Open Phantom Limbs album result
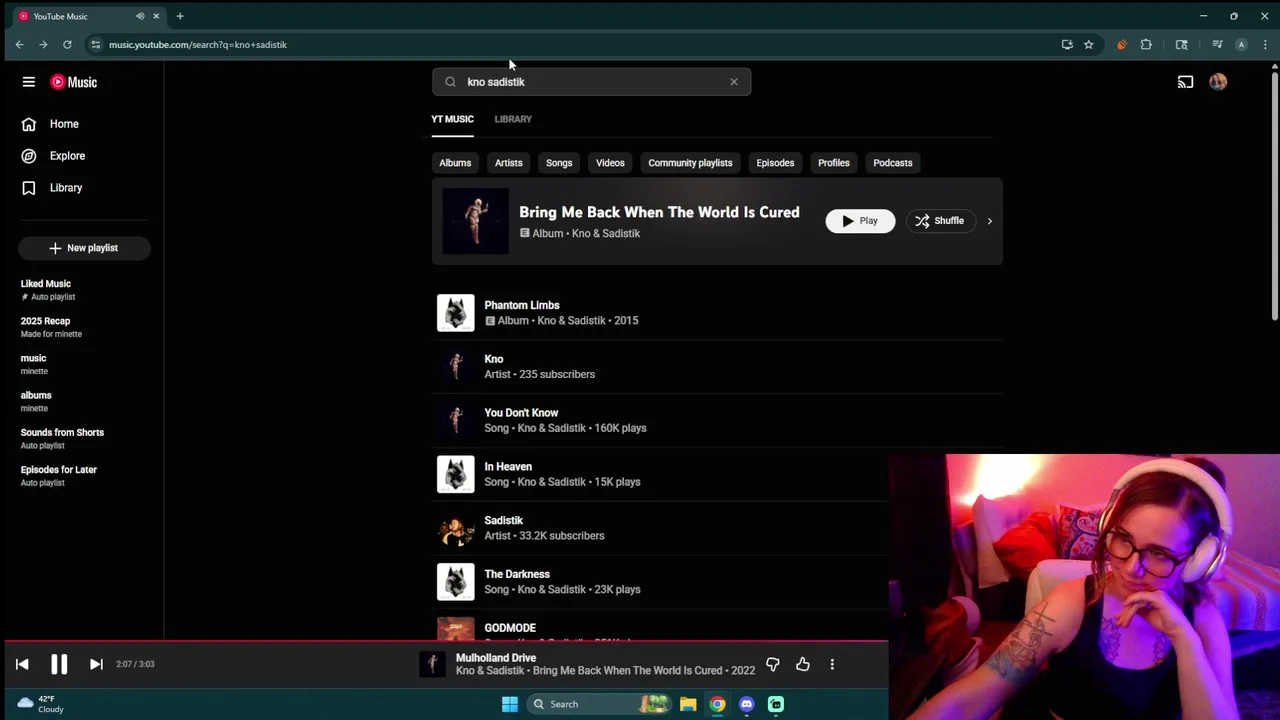This screenshot has width=1280, height=720. click(717, 313)
